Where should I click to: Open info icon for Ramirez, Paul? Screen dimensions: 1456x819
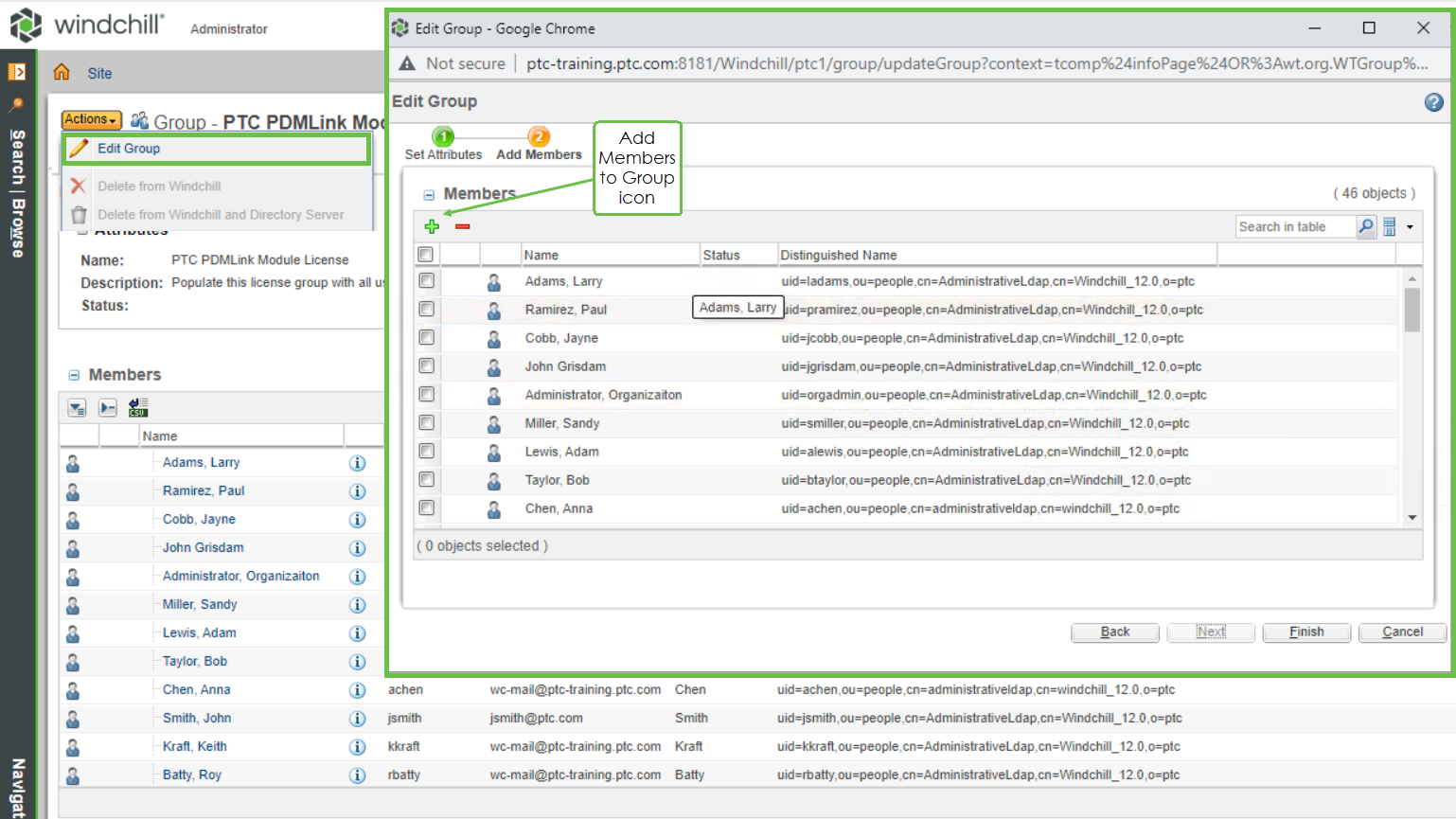click(358, 491)
